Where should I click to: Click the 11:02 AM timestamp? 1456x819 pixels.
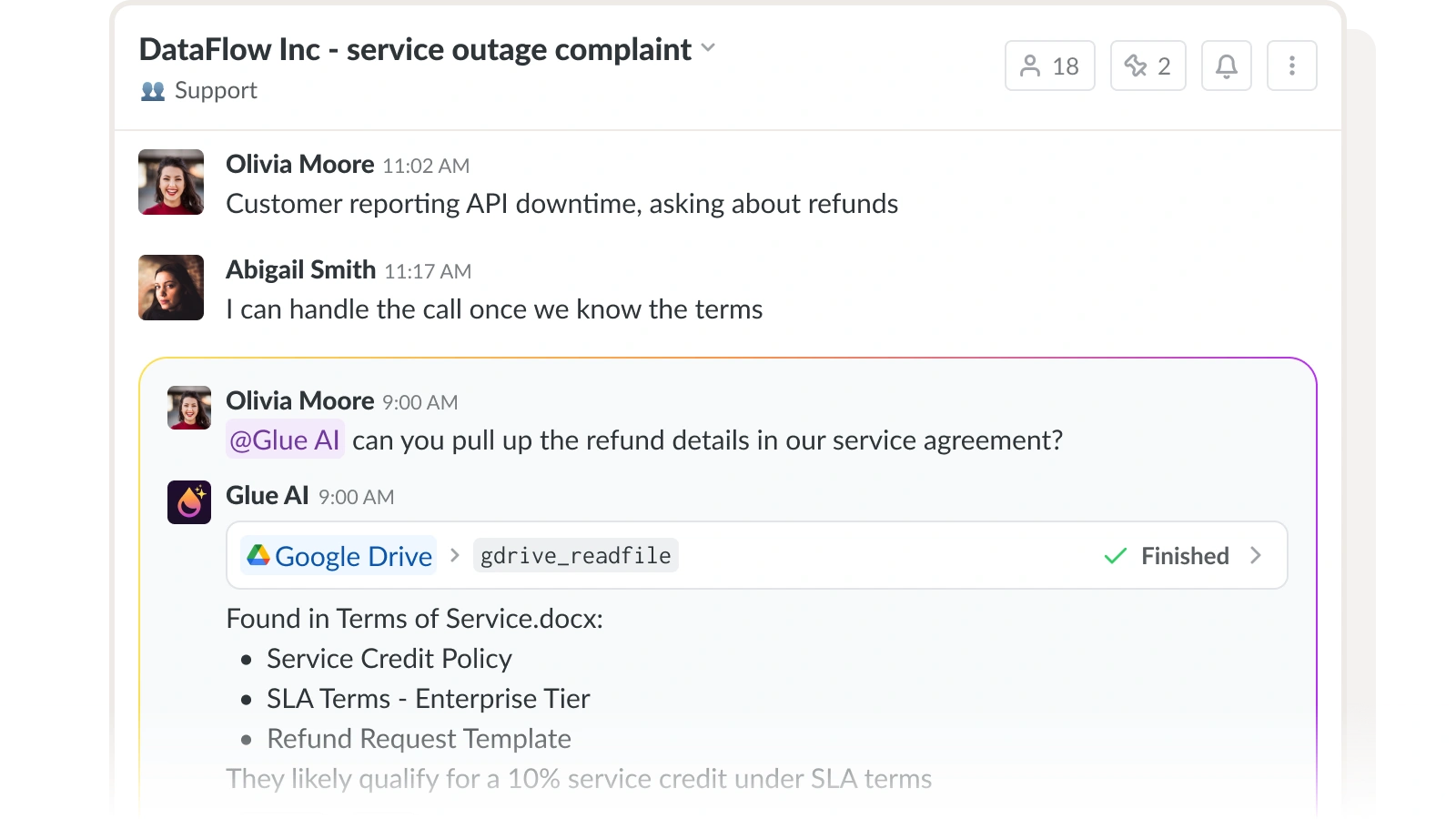point(426,166)
